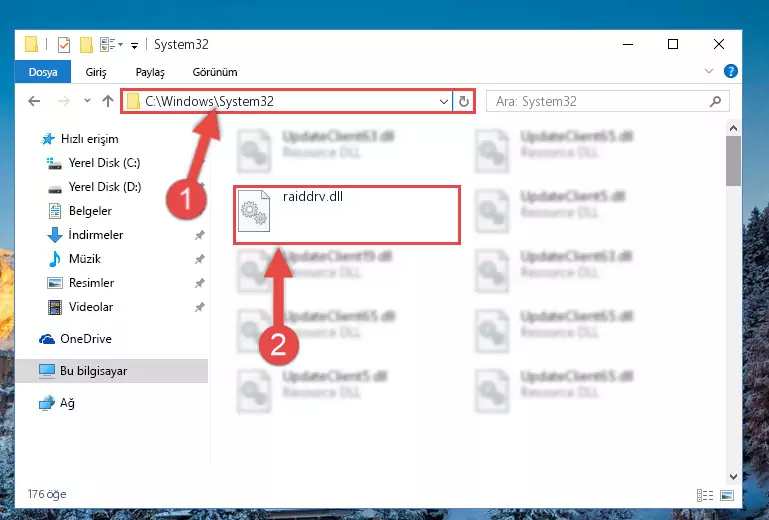Open Resimler in the sidebar

[x=81, y=283]
